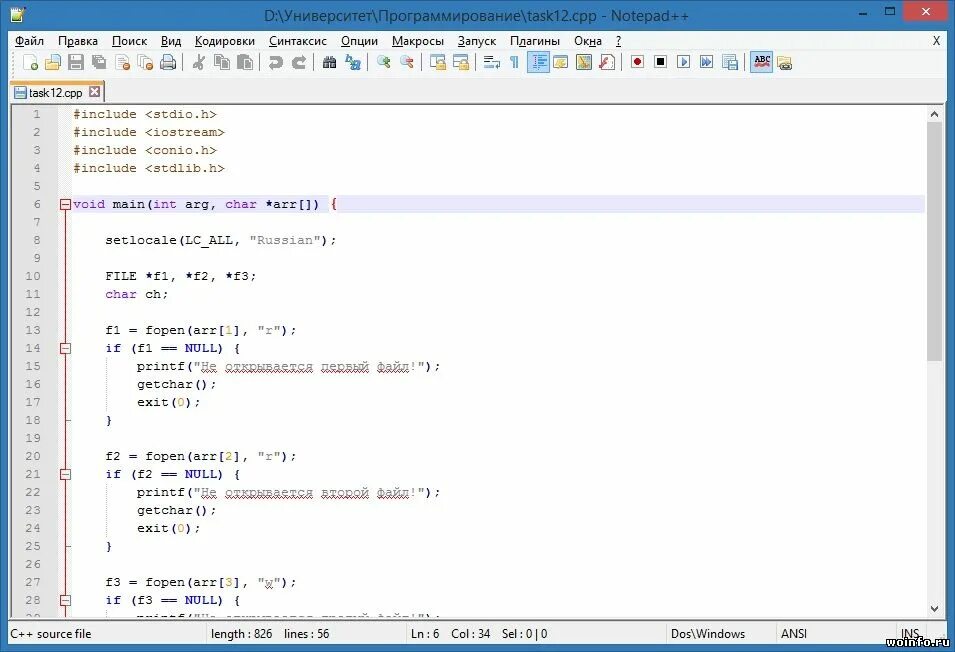Save the current recorded macro icon
The height and width of the screenshot is (652, 955).
[730, 62]
